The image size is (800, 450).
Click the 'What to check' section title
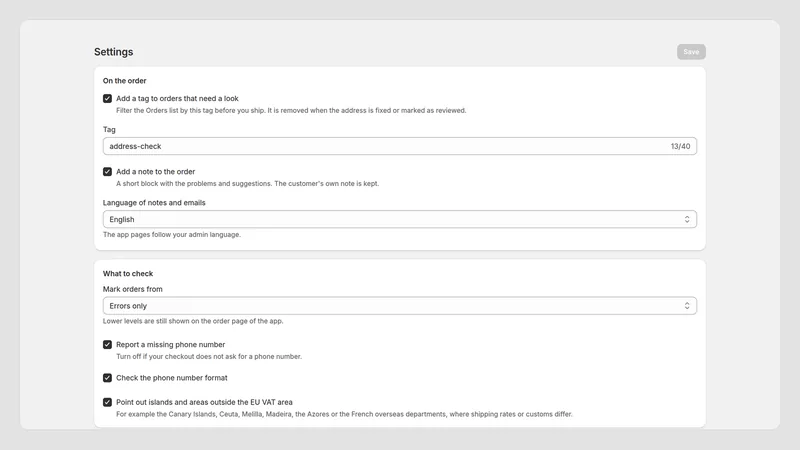[x=128, y=273]
